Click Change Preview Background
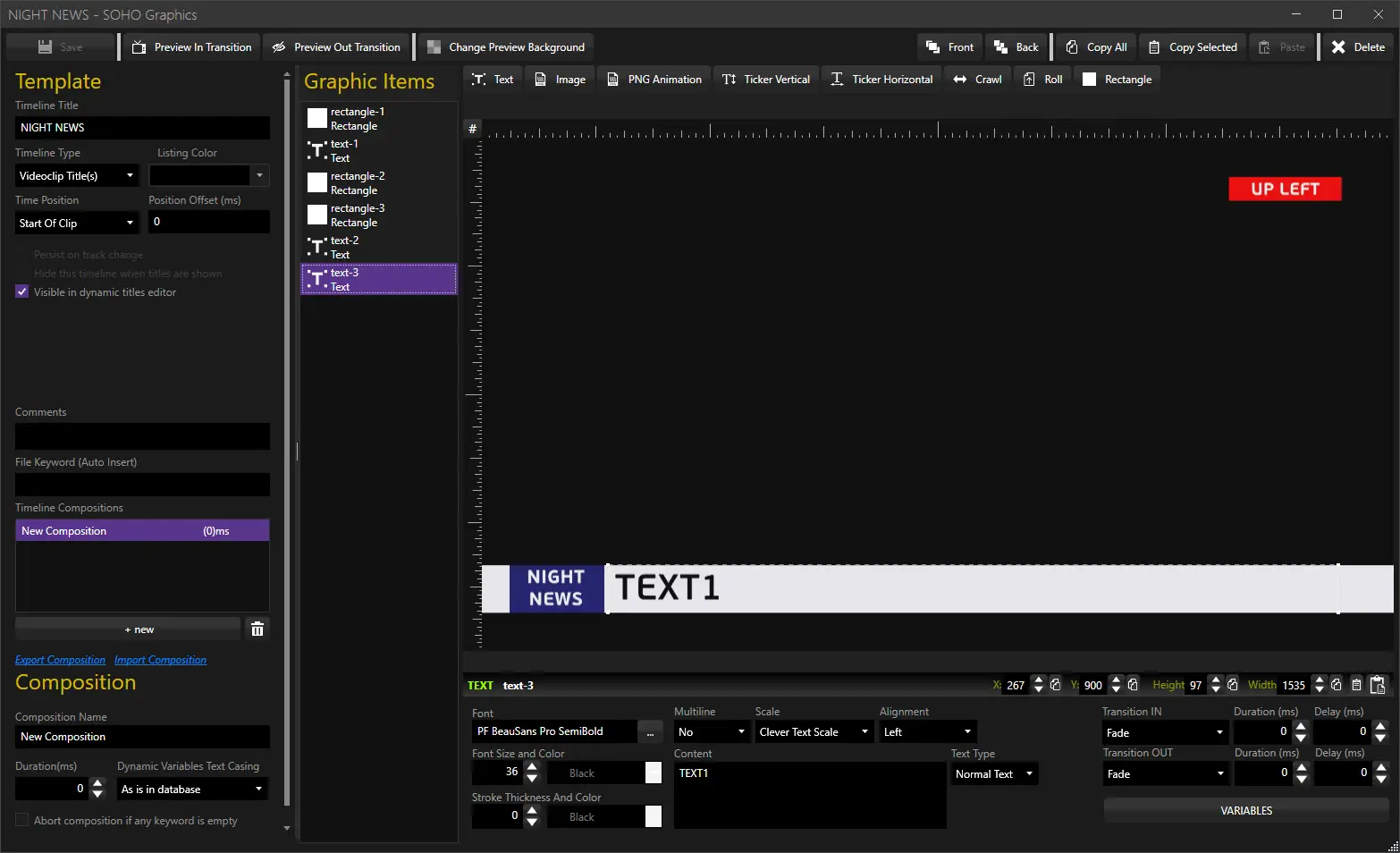This screenshot has width=1400, height=853. tap(506, 47)
